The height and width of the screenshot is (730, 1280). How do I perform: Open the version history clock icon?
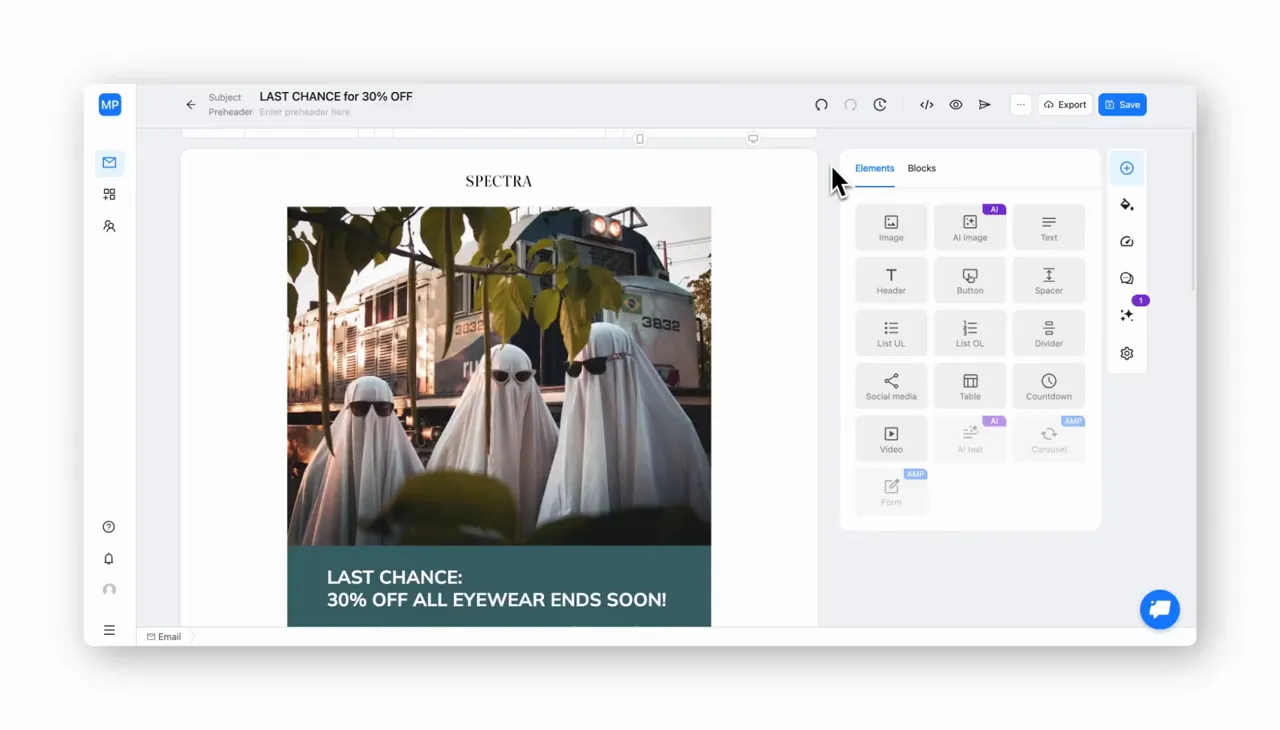880,105
